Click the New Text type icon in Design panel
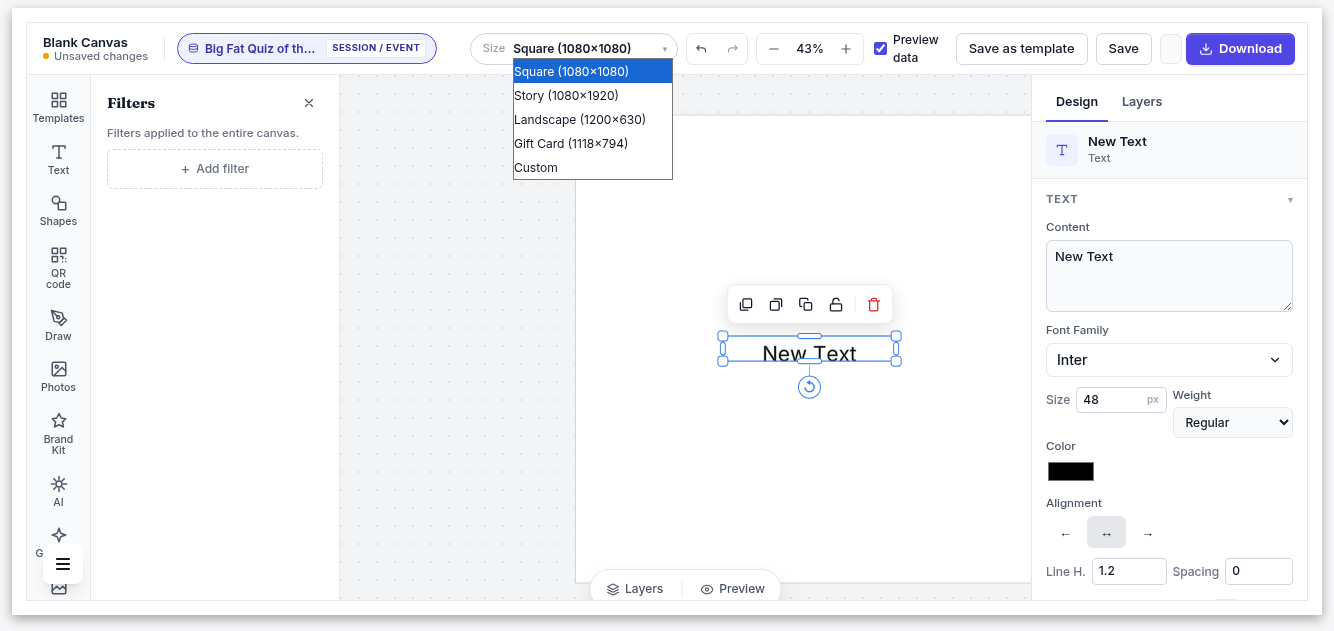Screen dimensions: 1334x631 [x=1062, y=150]
